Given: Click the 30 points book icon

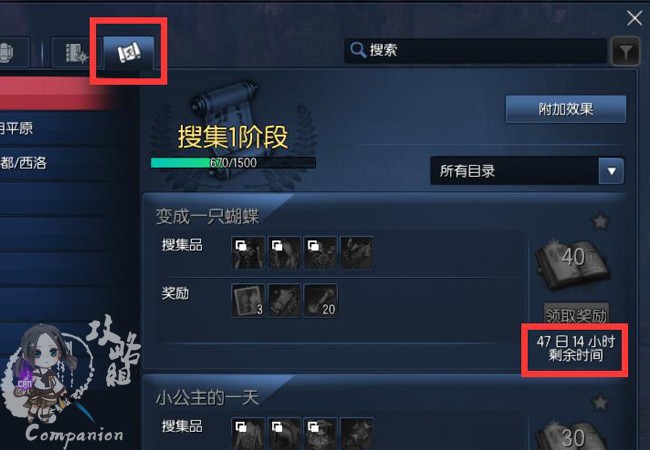Looking at the screenshot, I should coord(572,435).
